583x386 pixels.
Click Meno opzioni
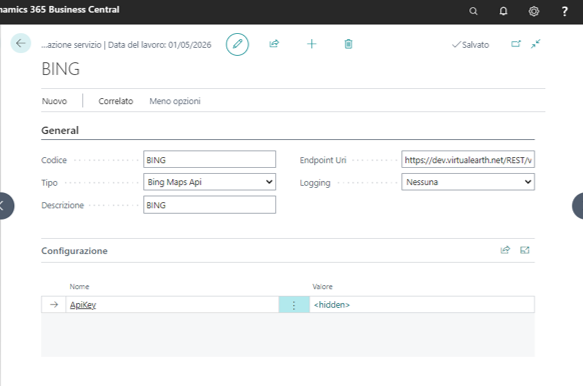pyautogui.click(x=175, y=101)
